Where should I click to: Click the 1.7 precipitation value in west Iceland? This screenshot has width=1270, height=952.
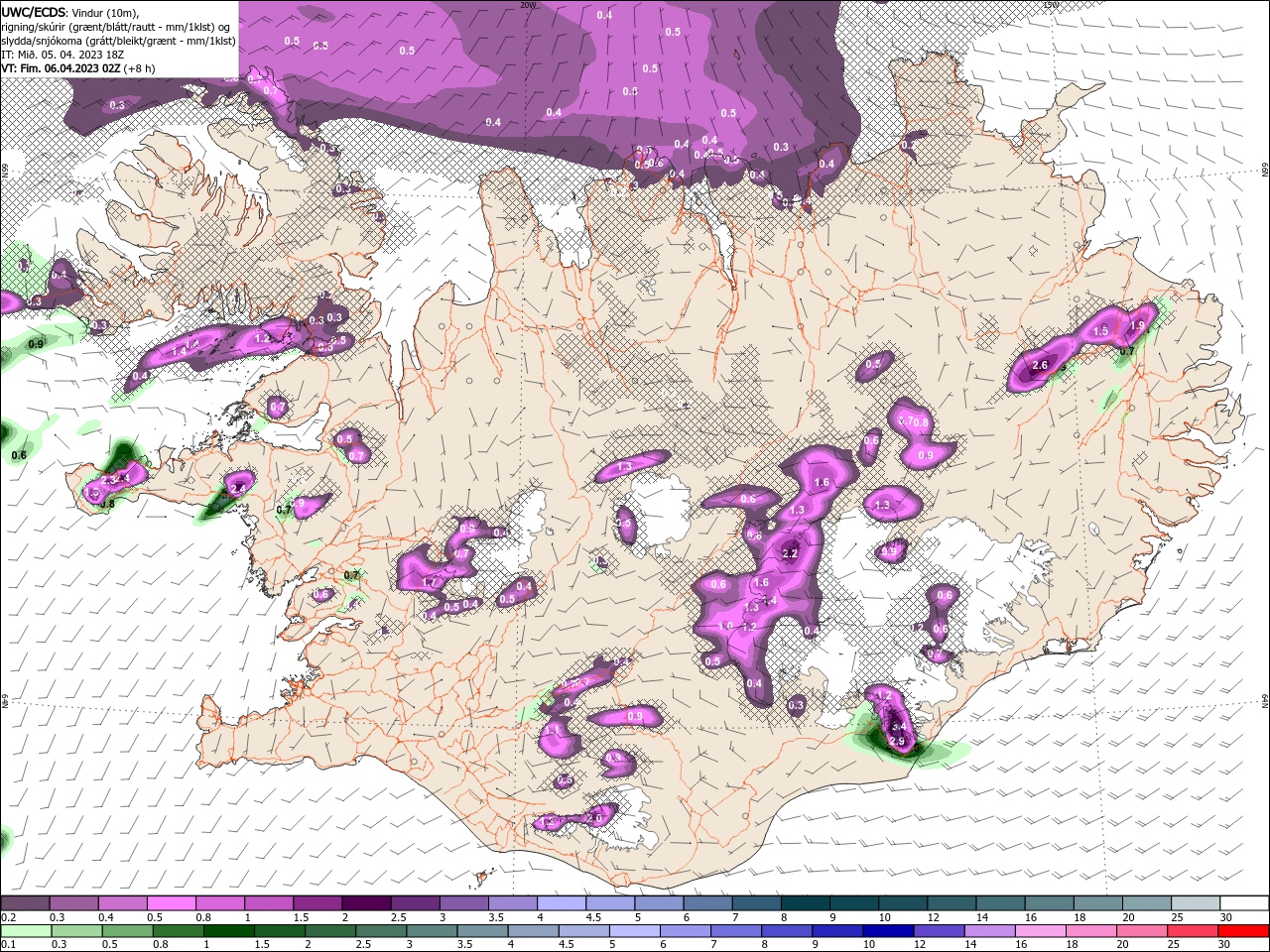pos(430,582)
